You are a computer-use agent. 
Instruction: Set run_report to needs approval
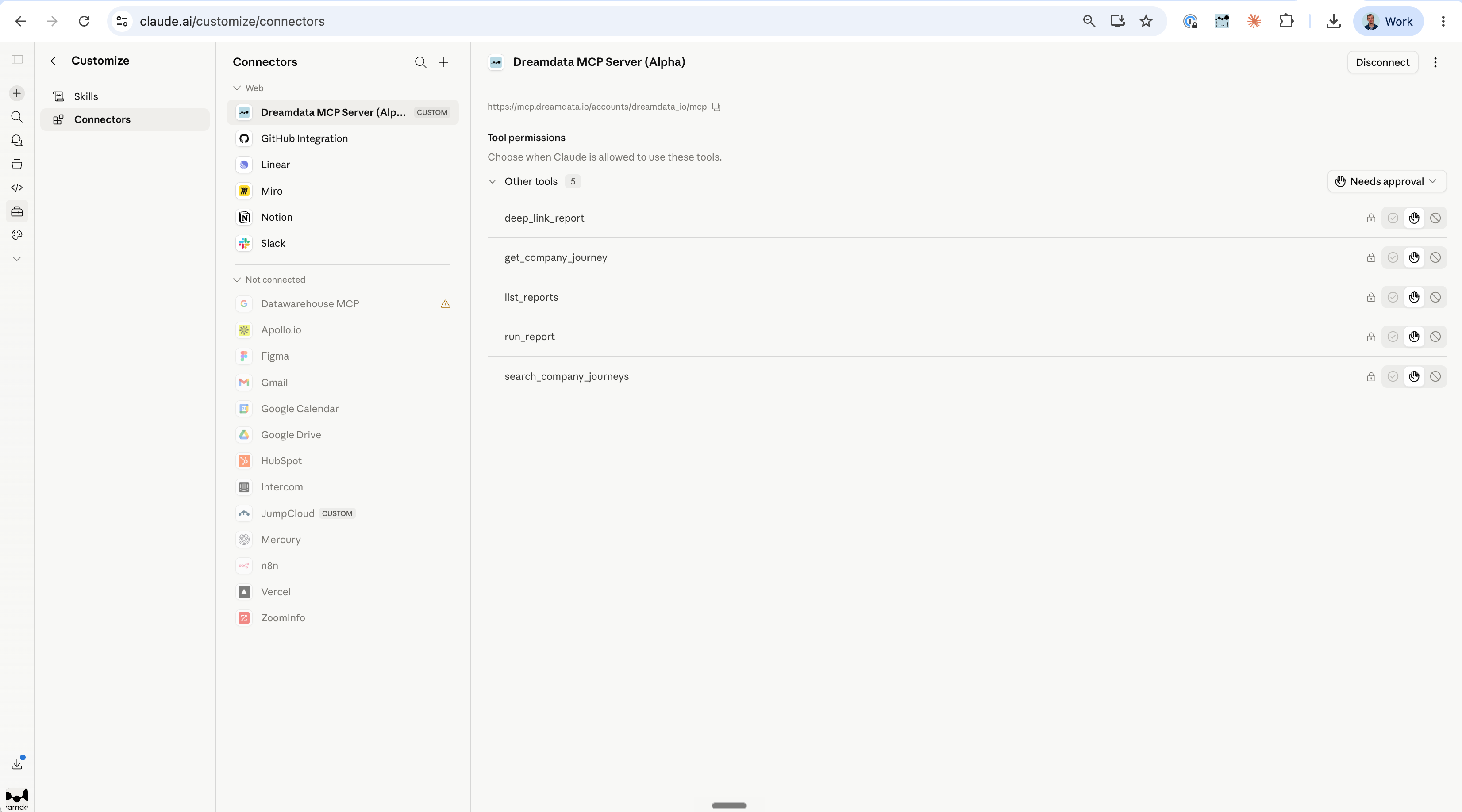[1414, 337]
